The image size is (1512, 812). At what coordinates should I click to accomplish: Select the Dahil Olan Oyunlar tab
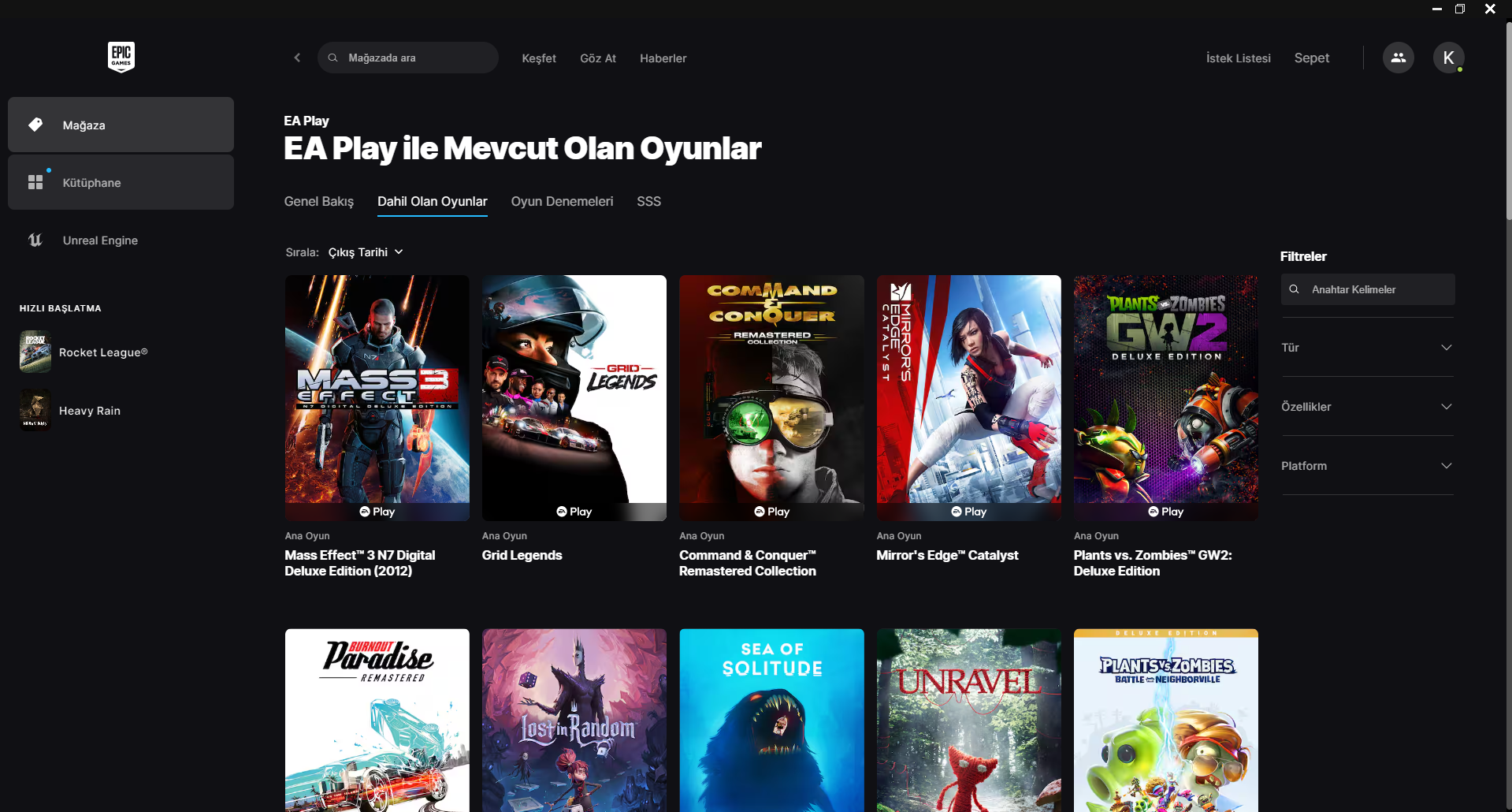click(433, 202)
